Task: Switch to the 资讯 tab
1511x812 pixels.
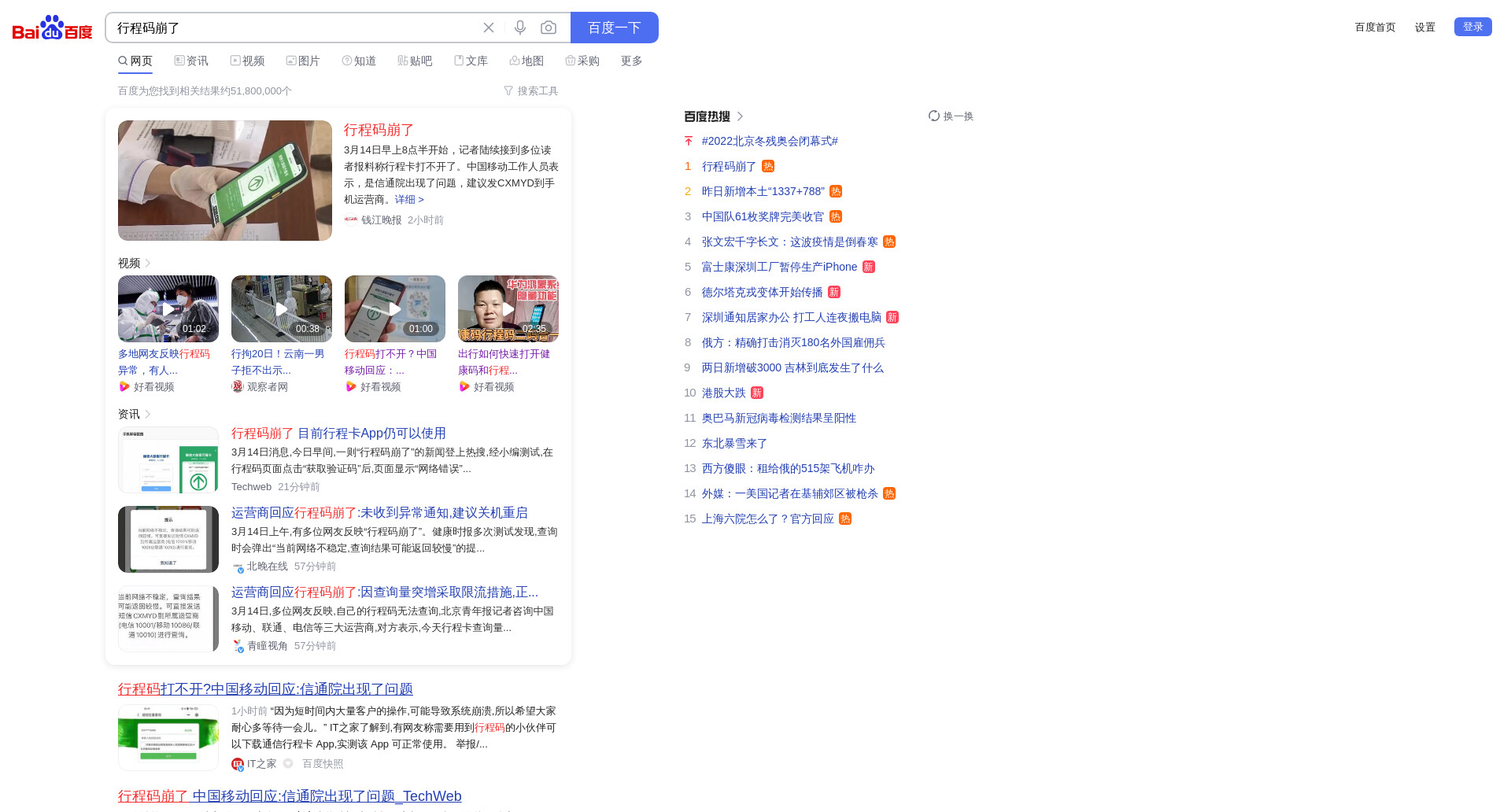Action: pos(191,61)
